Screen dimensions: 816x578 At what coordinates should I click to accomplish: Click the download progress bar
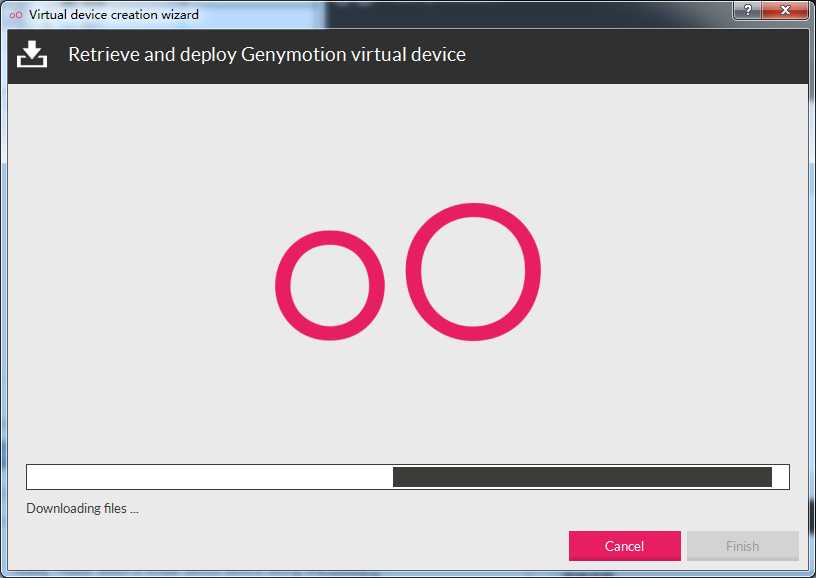click(x=408, y=477)
